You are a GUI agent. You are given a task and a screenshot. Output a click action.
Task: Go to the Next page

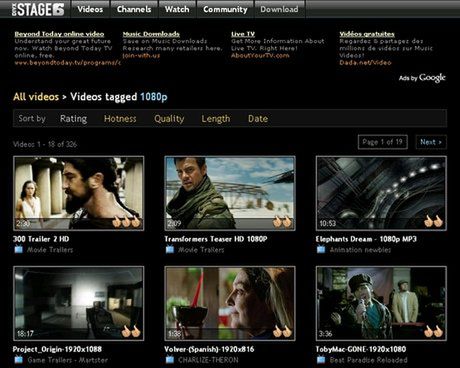(x=431, y=142)
